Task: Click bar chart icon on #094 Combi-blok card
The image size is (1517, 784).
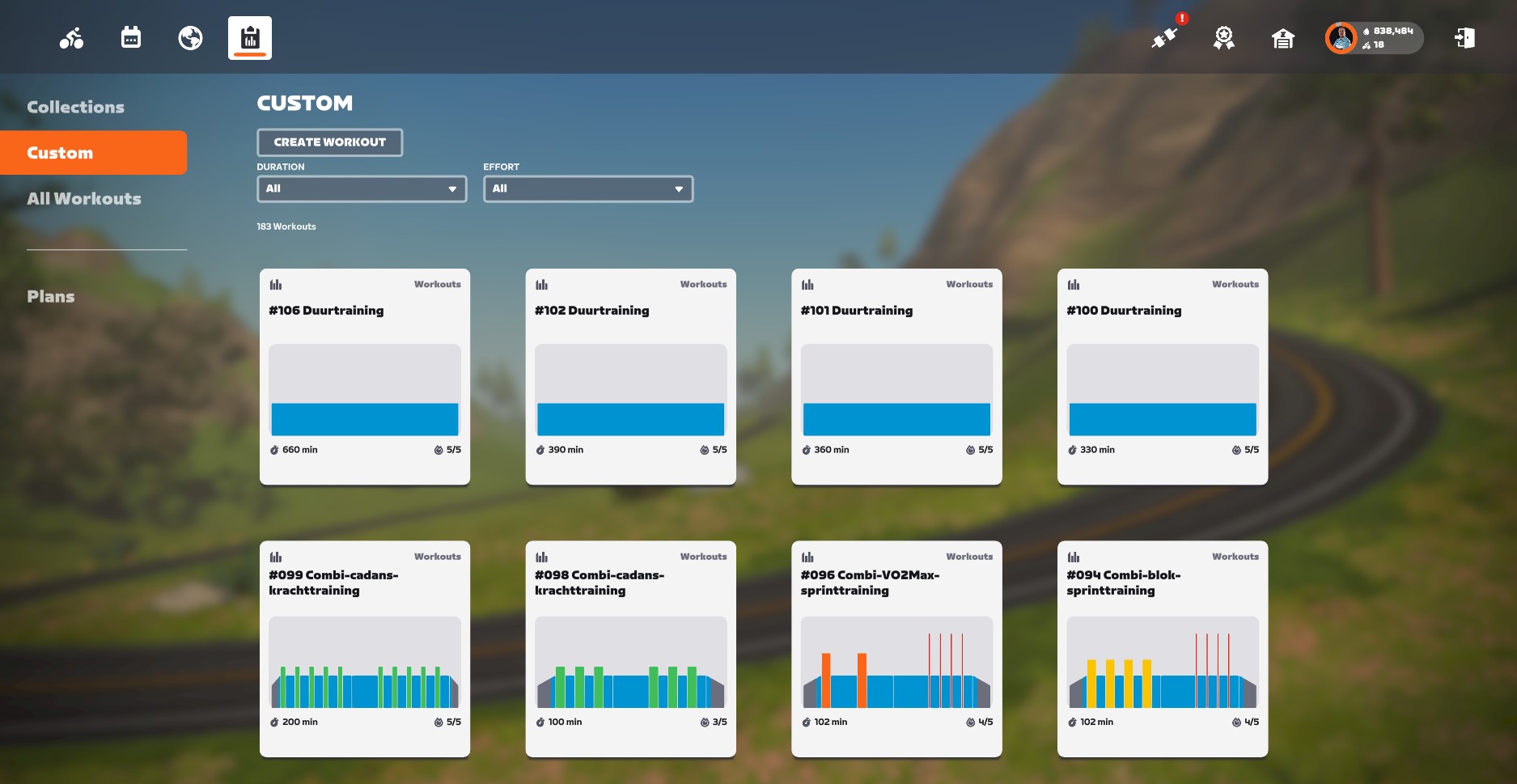Action: pos(1074,557)
